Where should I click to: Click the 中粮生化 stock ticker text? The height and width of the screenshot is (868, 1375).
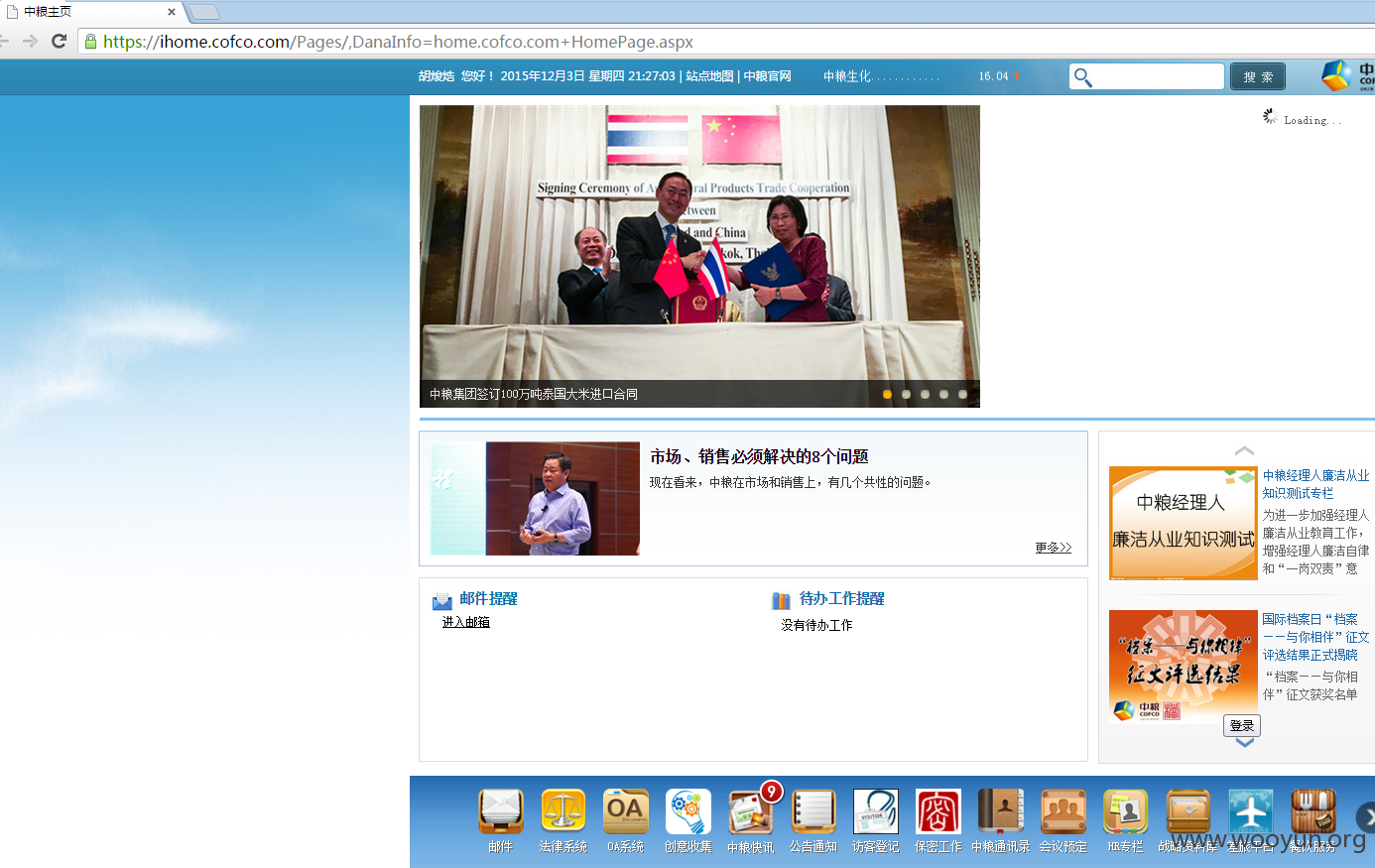click(x=847, y=76)
